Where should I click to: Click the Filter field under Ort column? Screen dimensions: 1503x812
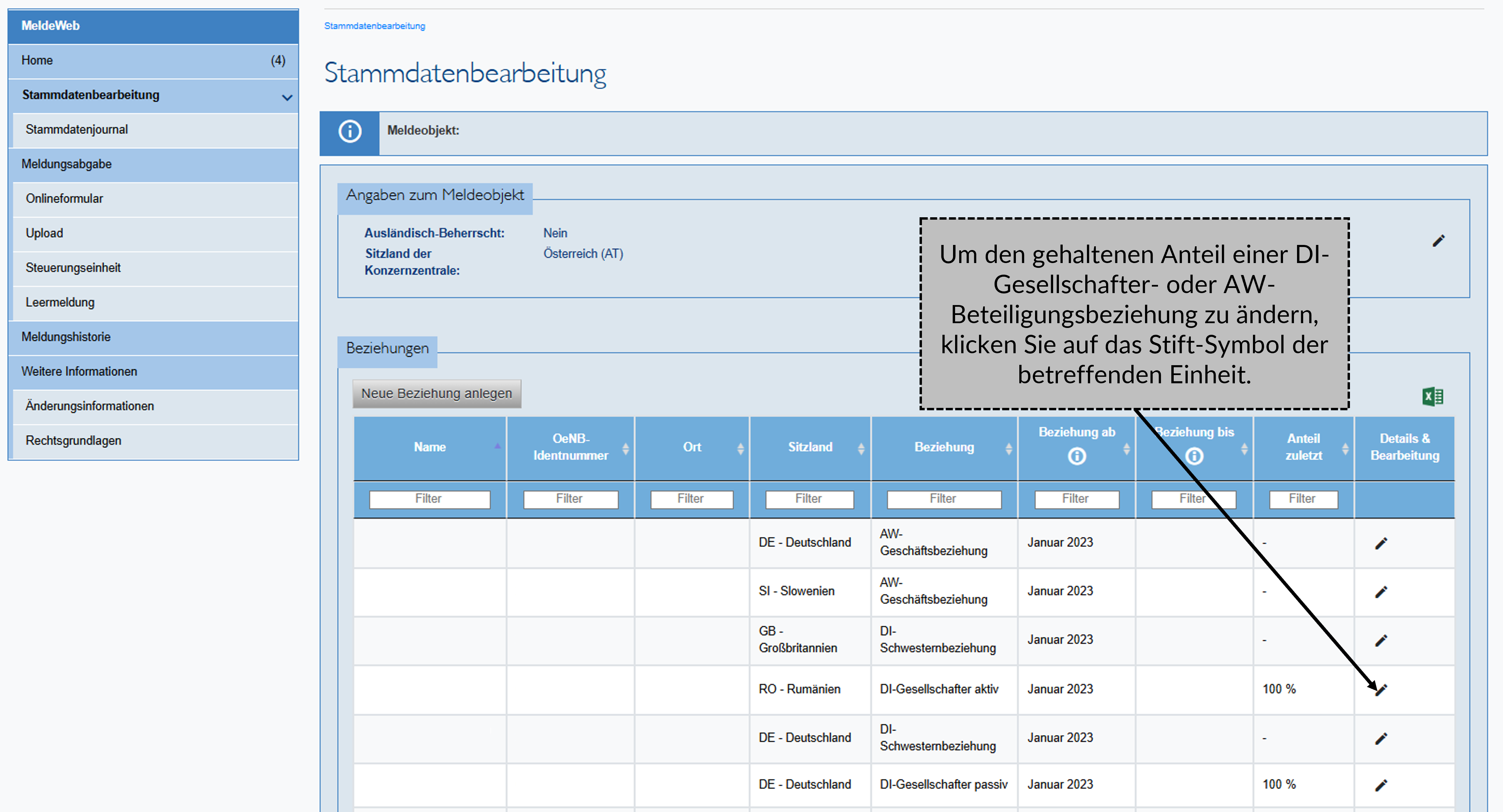click(x=691, y=499)
